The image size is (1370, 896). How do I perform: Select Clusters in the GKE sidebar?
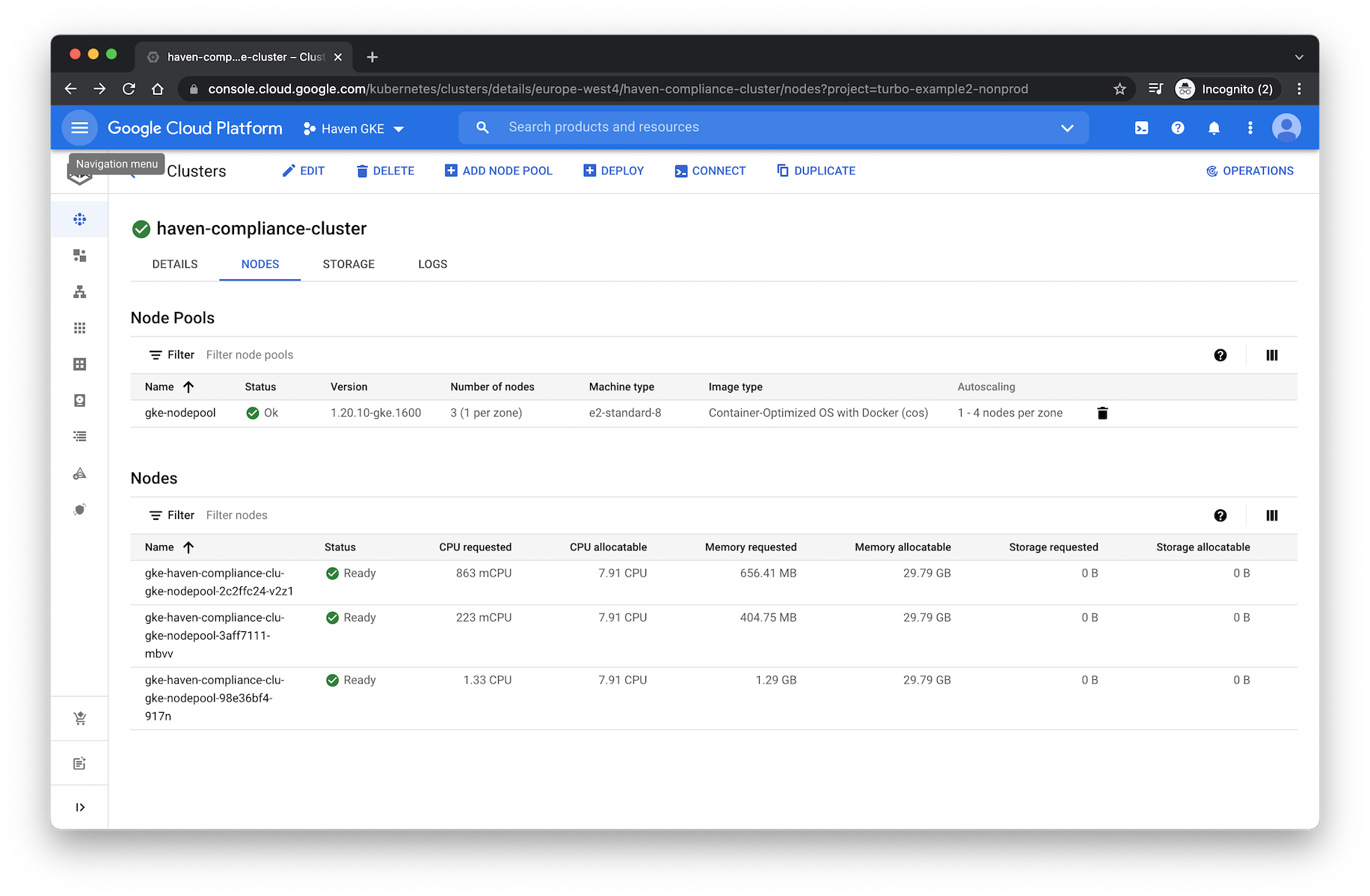click(x=79, y=218)
